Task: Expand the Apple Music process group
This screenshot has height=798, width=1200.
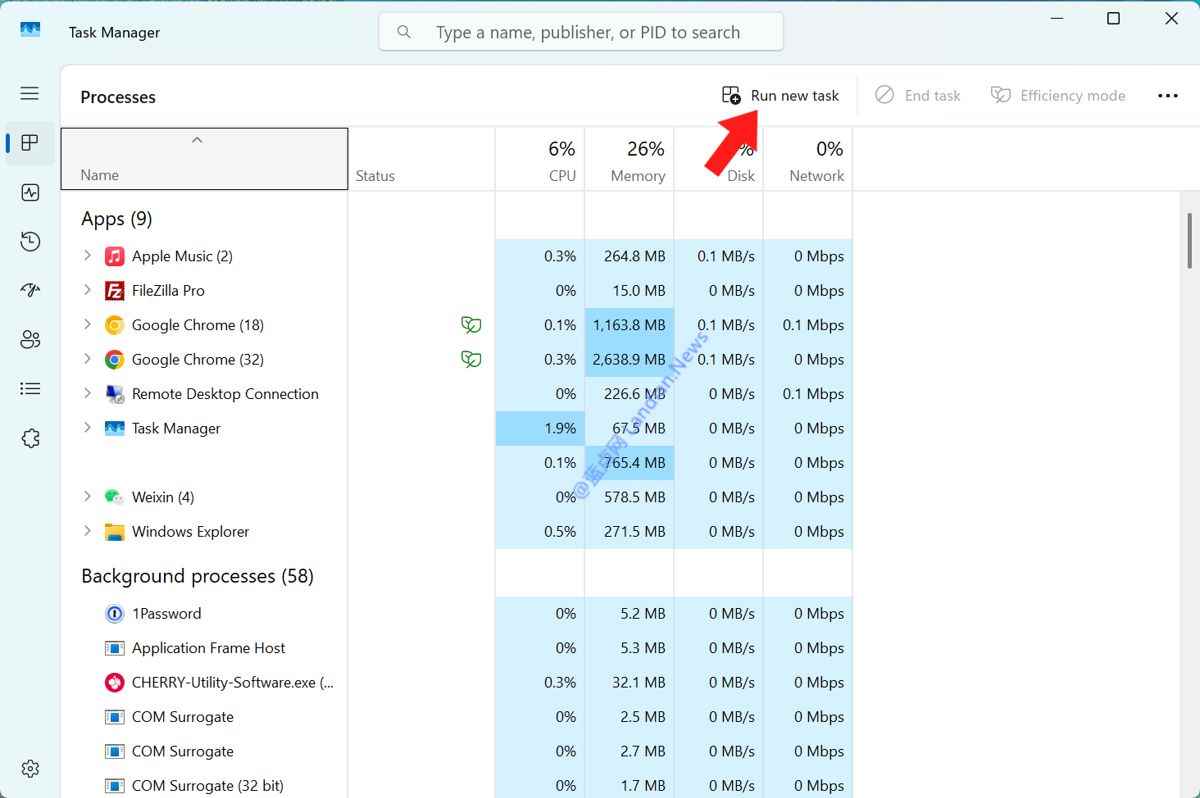Action: (87, 256)
